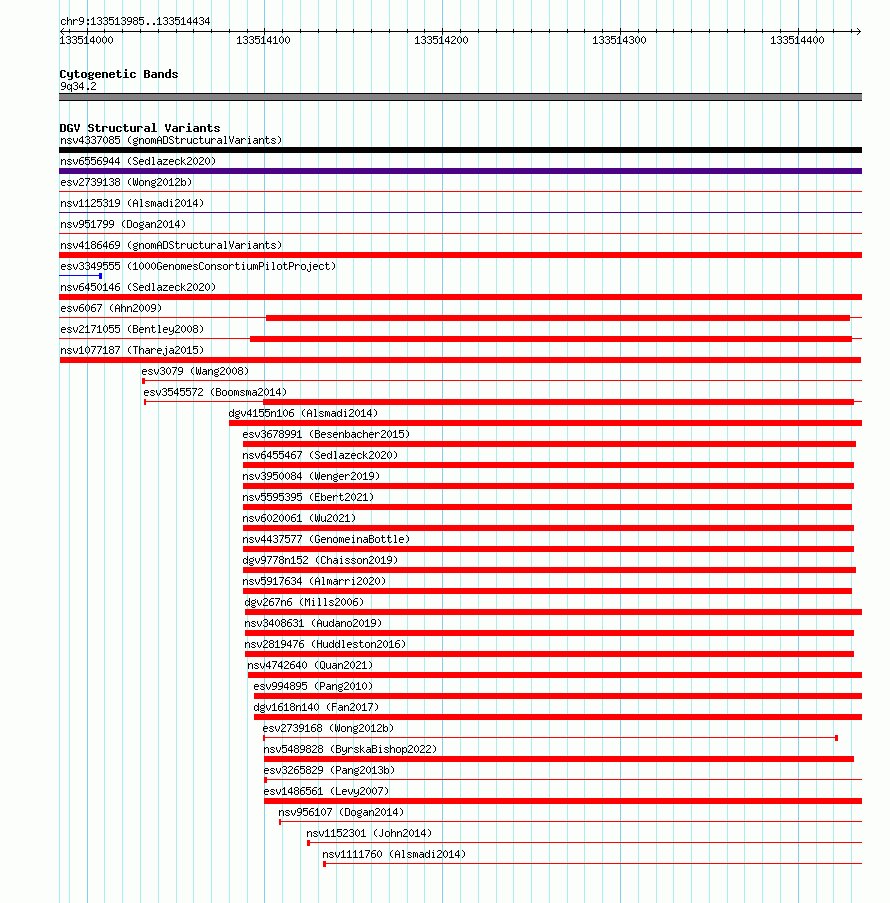Image resolution: width=890 pixels, height=903 pixels.
Task: Select nsv2819476 (Huddleston2016) label
Action: pyautogui.click(x=325, y=645)
